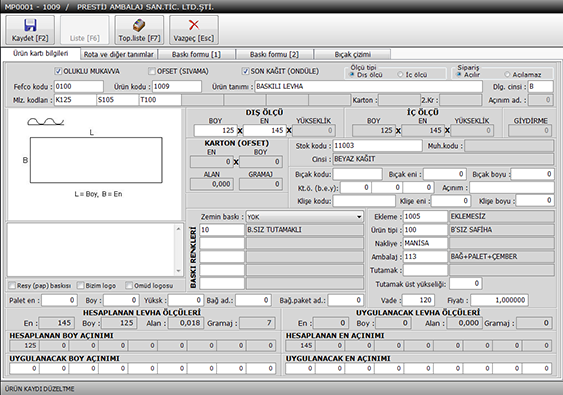Open Top.liste [F7] toolbar button
Viewport: 563px width, 395px height.
coord(139,30)
